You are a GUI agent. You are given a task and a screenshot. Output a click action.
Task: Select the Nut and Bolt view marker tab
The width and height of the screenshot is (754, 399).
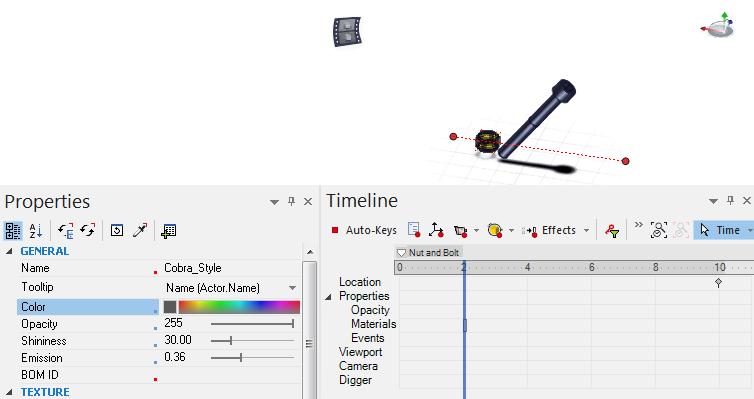tap(428, 252)
